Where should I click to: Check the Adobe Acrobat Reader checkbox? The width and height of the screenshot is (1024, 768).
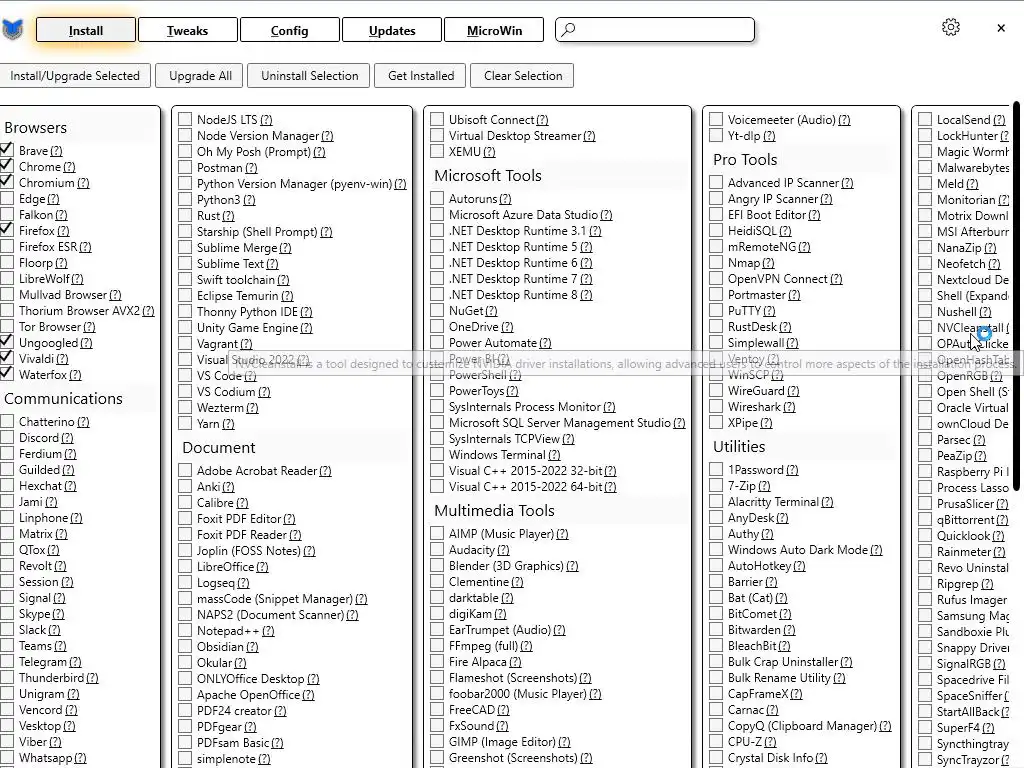coord(185,471)
